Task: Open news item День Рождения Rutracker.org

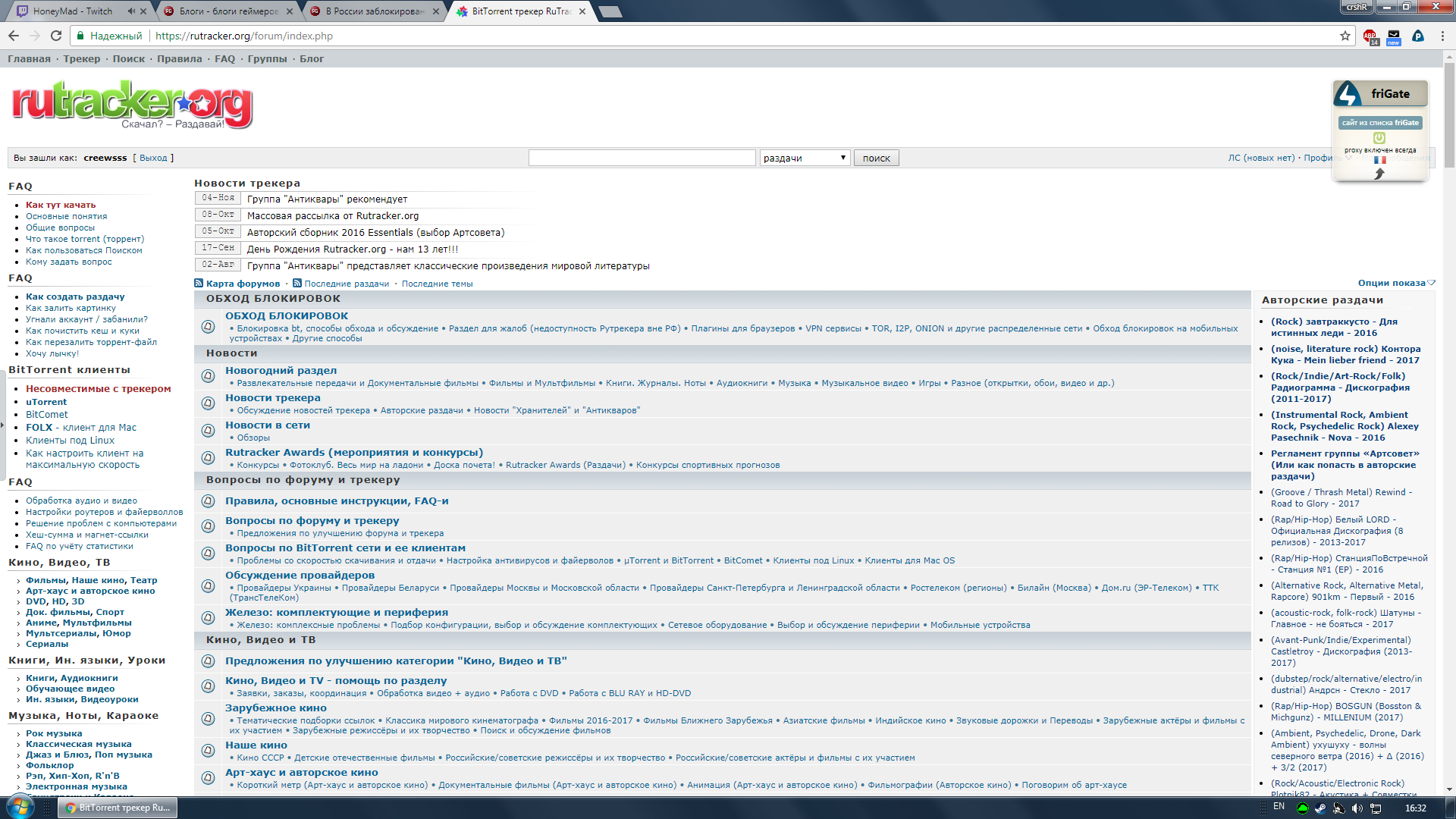Action: pyautogui.click(x=353, y=249)
